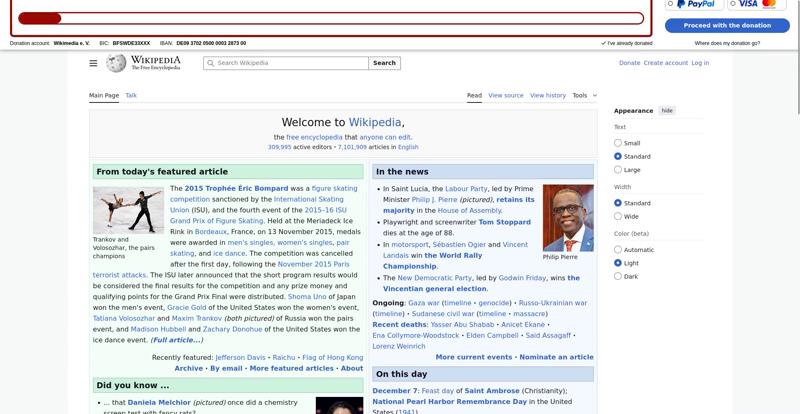Viewport: 800px width, 414px height.
Task: Select the VISA card payment option
Action: (757, 4)
